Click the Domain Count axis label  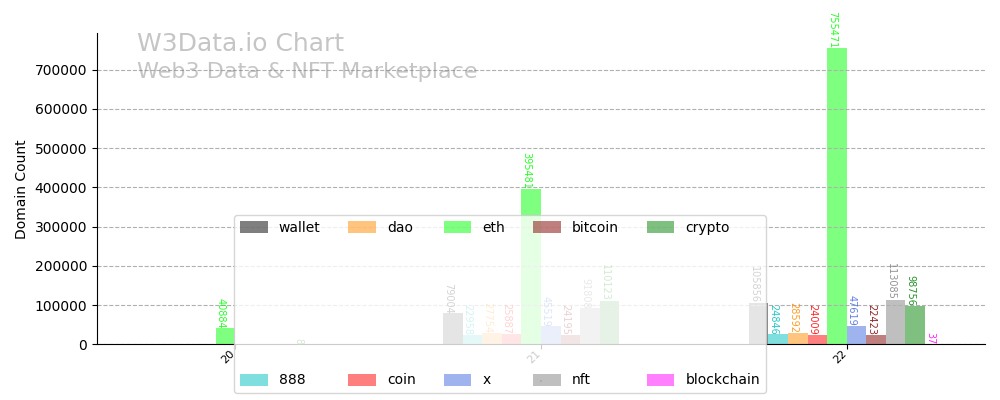pos(21,189)
